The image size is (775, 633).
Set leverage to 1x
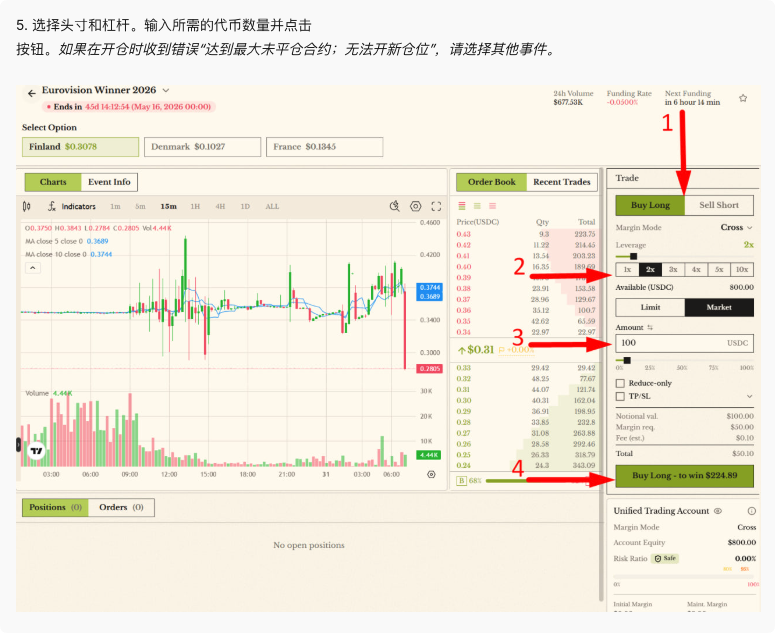point(627,269)
